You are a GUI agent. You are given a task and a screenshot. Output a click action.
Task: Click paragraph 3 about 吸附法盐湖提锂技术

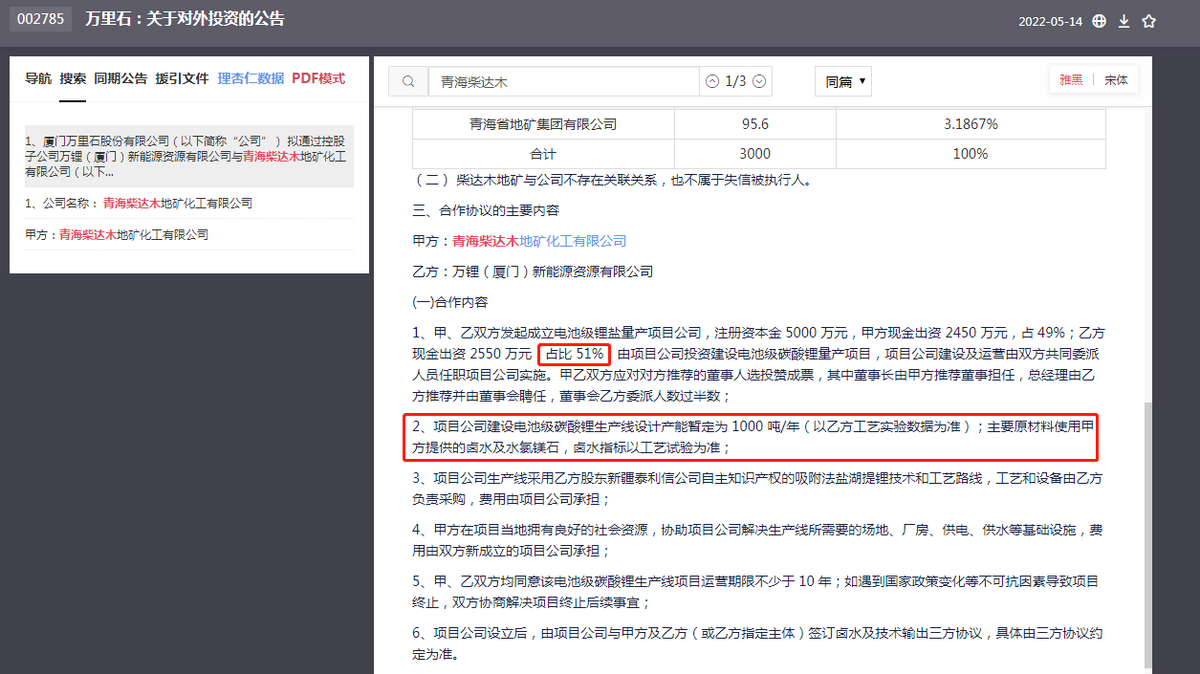click(x=758, y=489)
